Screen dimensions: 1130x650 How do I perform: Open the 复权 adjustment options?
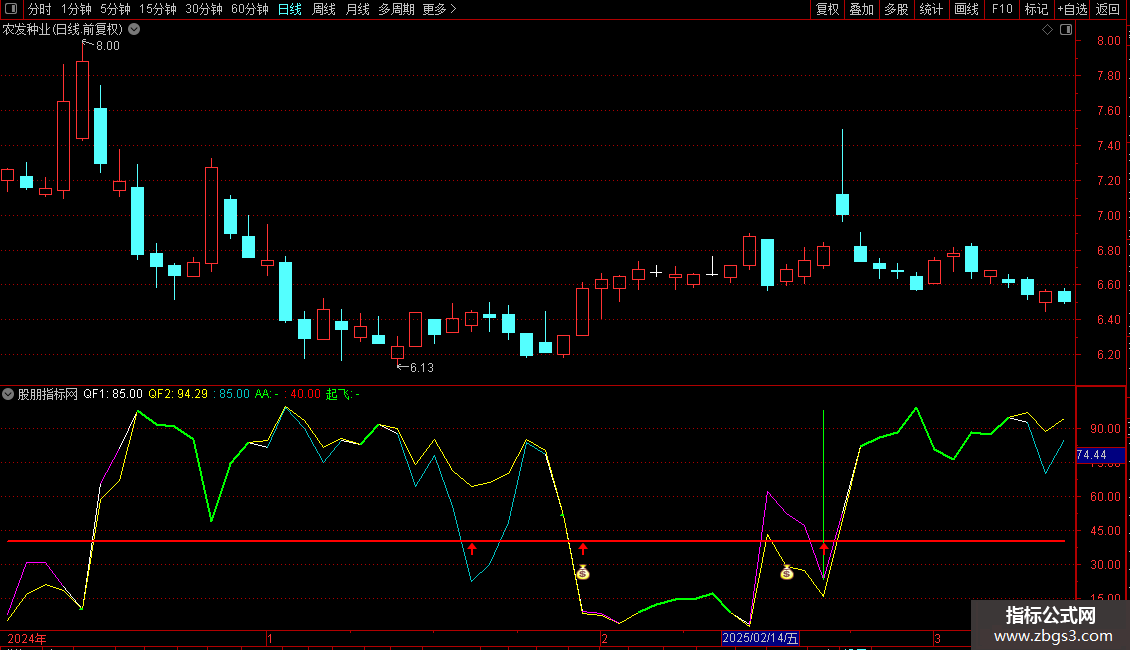coord(827,9)
